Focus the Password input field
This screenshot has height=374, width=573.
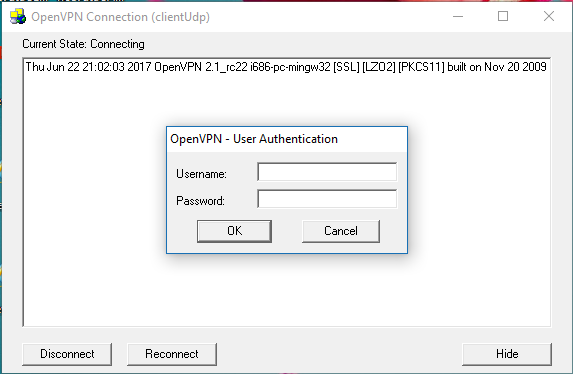pyautogui.click(x=327, y=199)
